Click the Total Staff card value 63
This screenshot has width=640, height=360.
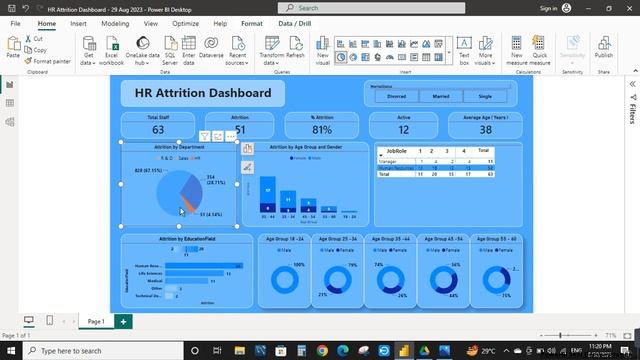coord(158,130)
